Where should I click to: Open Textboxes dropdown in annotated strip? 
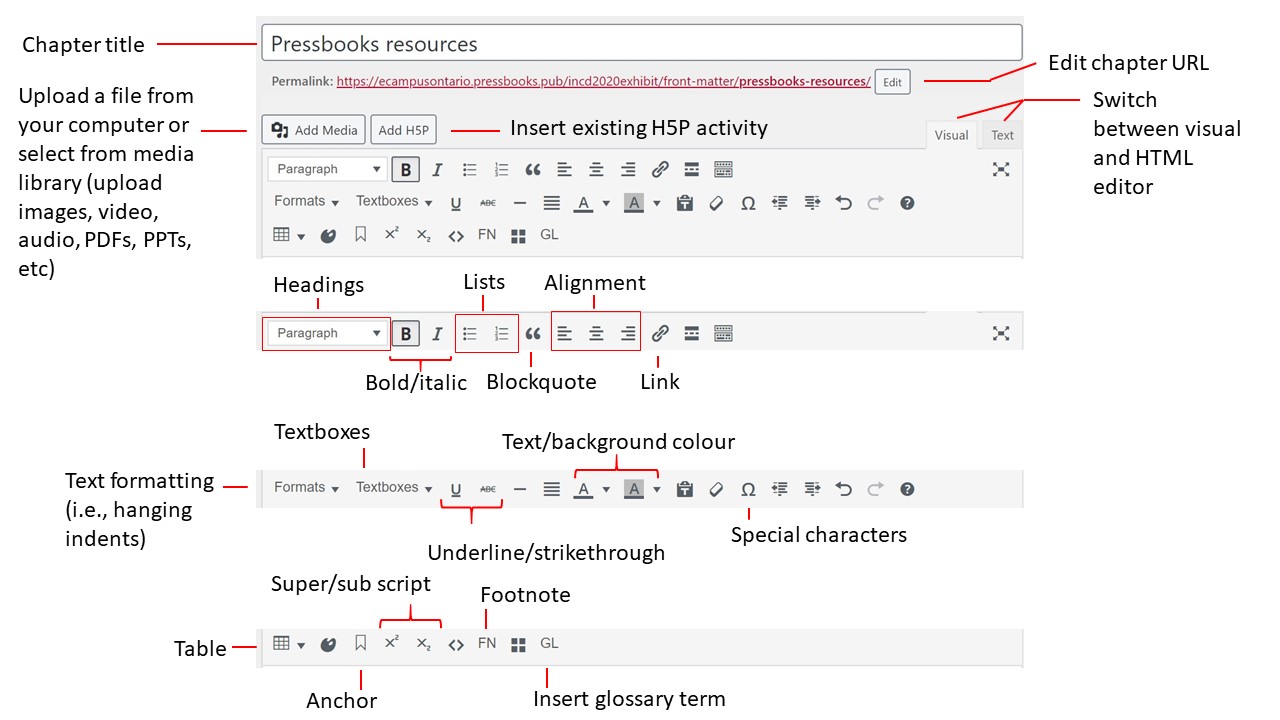[394, 488]
